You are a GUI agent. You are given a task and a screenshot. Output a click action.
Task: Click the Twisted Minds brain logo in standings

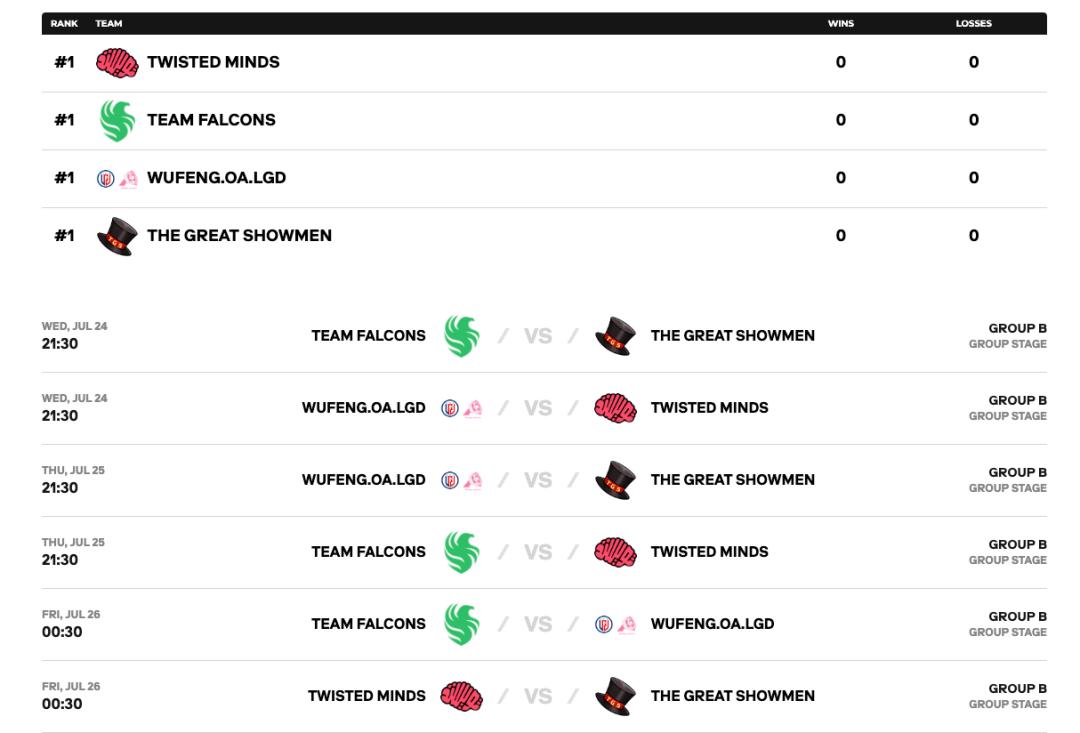tap(116, 63)
